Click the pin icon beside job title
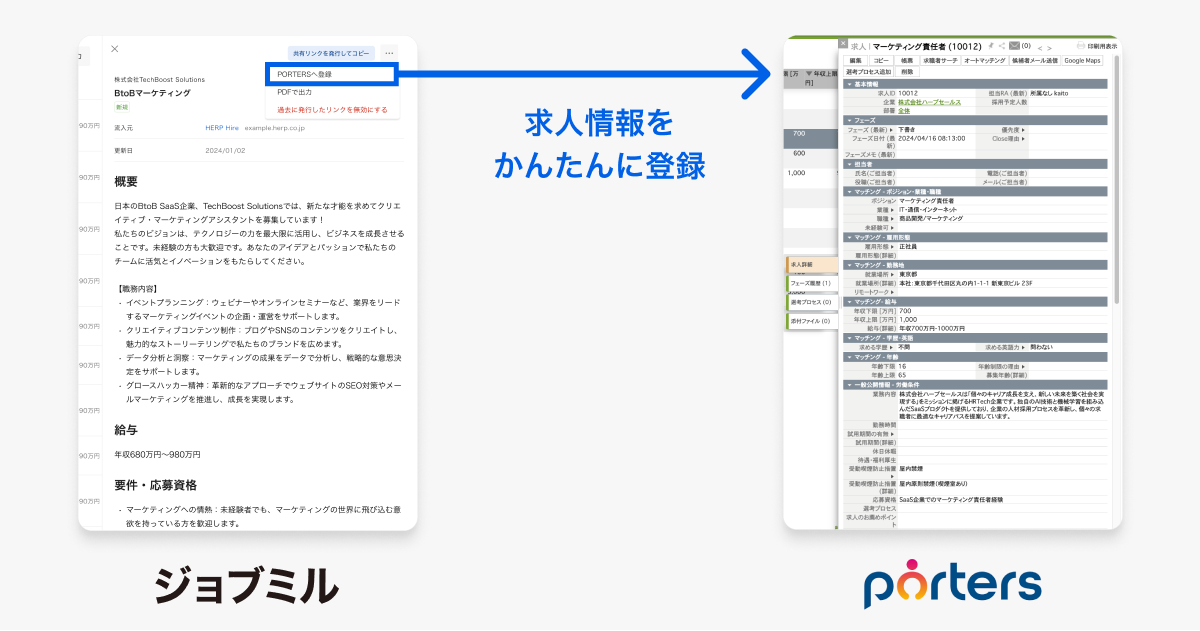Viewport: 1200px width, 631px height. [990, 46]
